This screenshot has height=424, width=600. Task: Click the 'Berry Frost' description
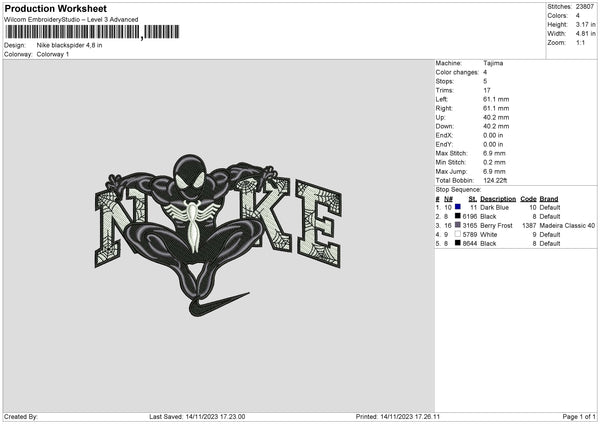pyautogui.click(x=496, y=225)
